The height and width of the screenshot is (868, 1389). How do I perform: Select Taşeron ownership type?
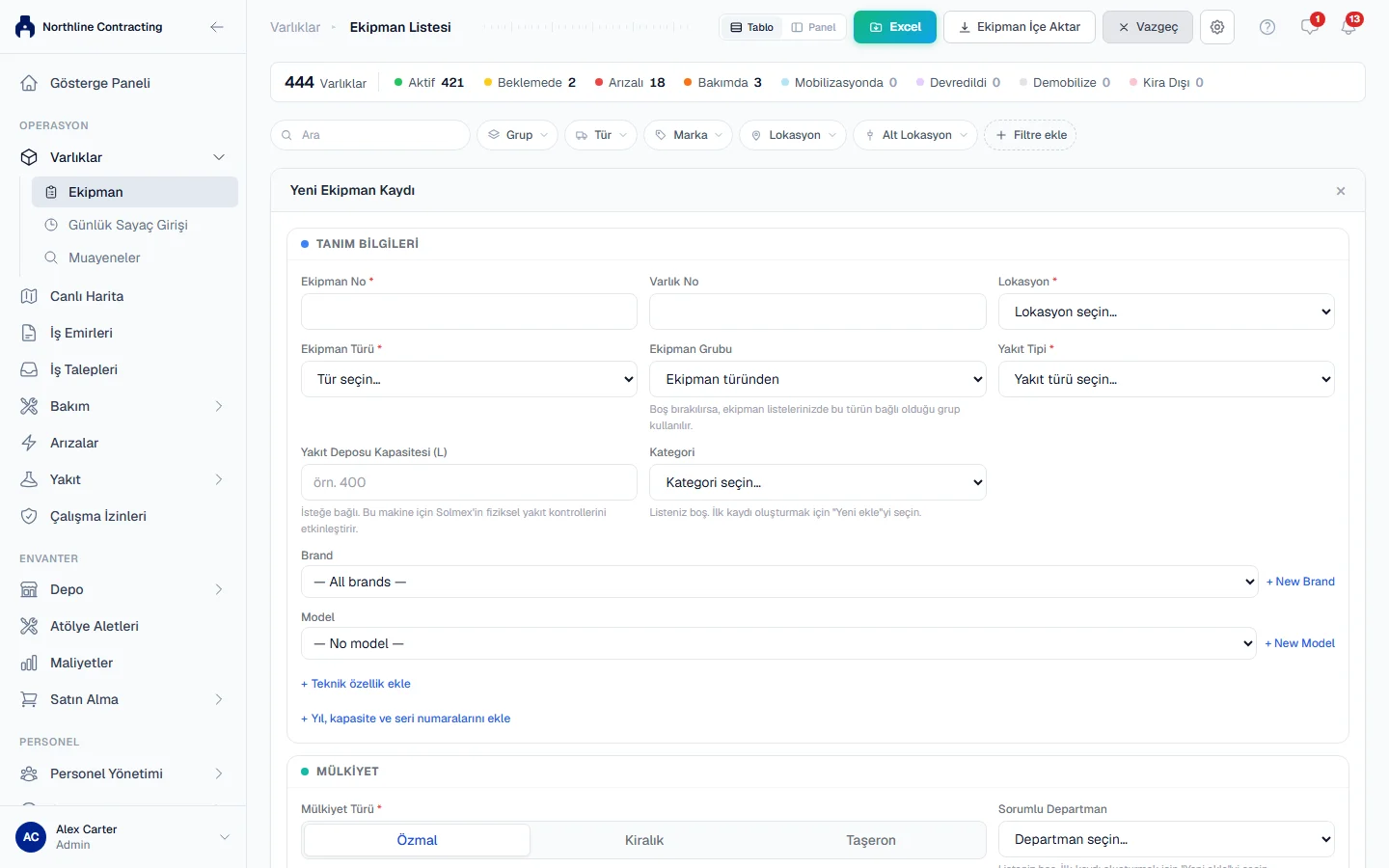[x=871, y=840]
